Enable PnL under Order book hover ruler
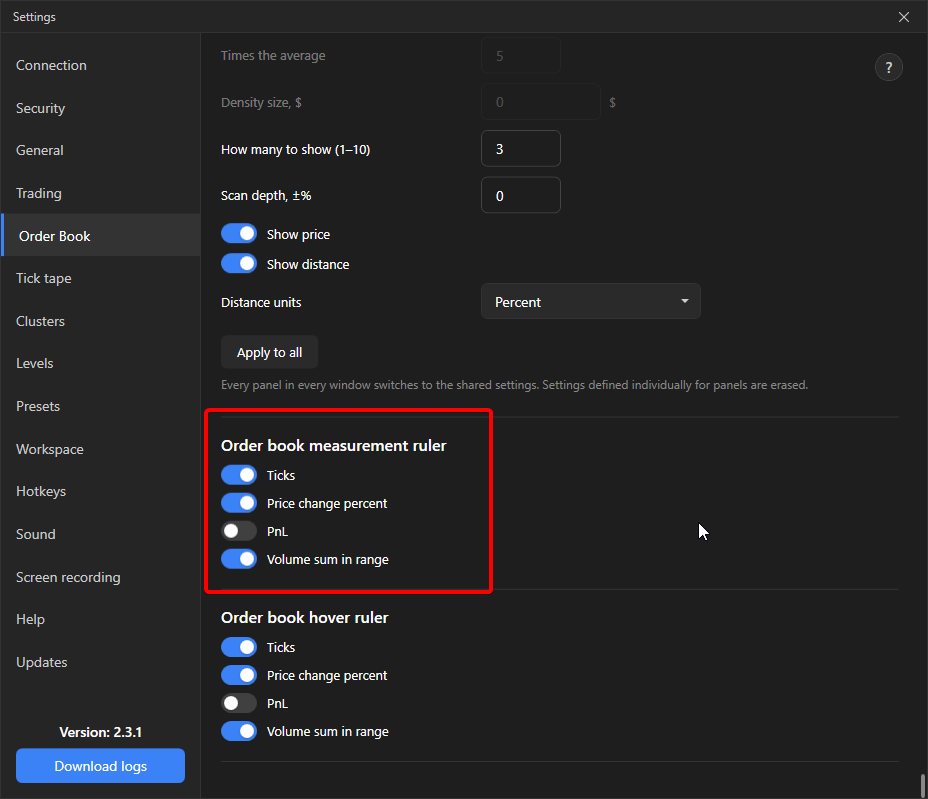The width and height of the screenshot is (928, 799). click(x=239, y=703)
